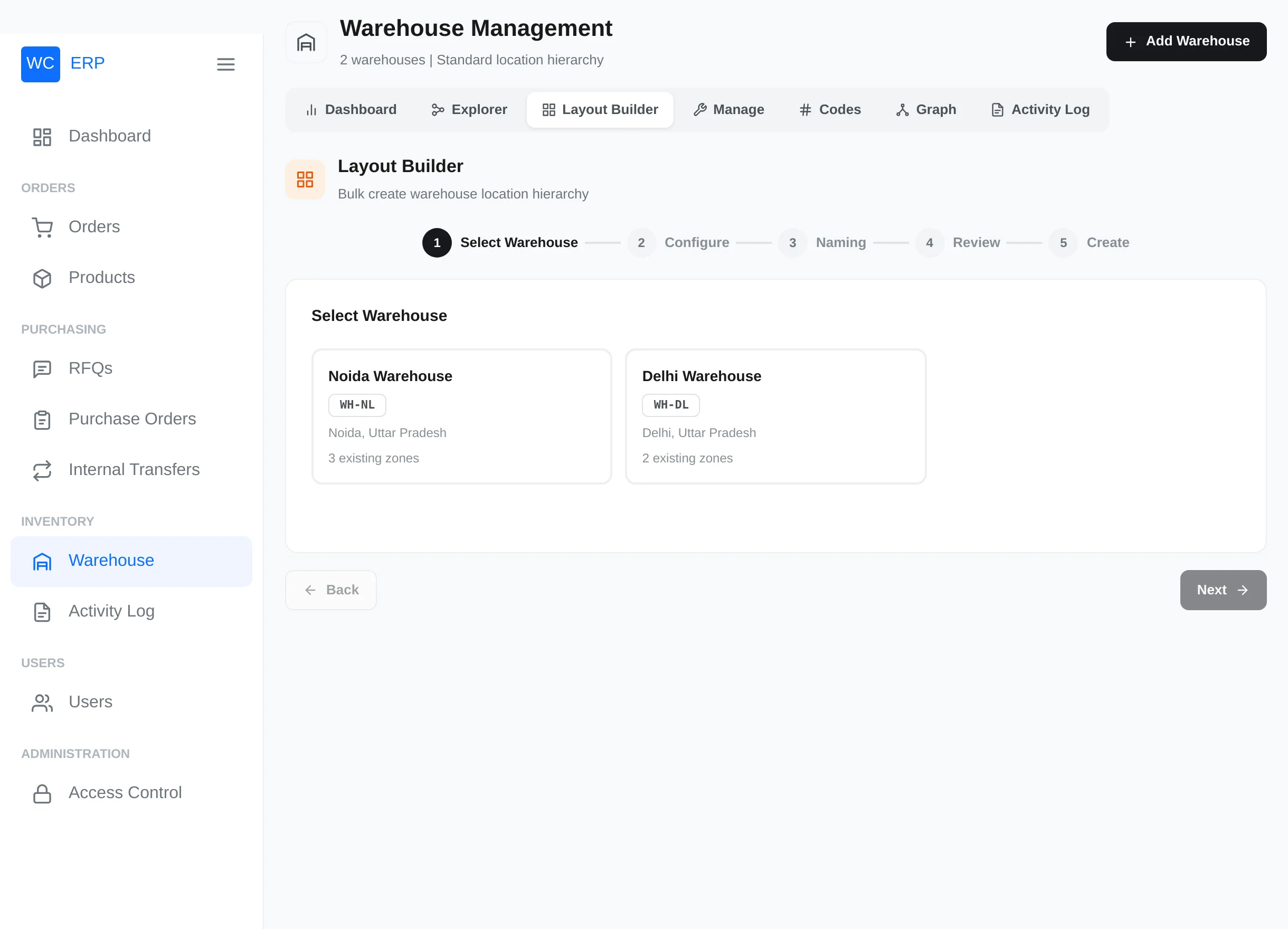Click the file icon on Activity Log tab
This screenshot has width=1288, height=929.
[x=997, y=110]
